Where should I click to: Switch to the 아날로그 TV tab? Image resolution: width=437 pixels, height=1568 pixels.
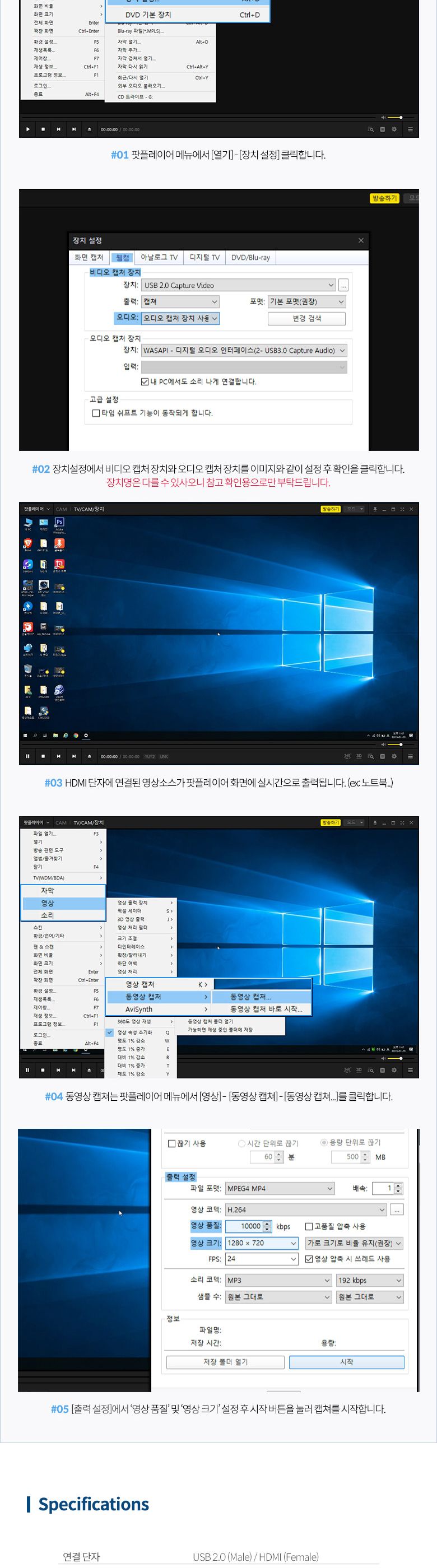point(159,258)
